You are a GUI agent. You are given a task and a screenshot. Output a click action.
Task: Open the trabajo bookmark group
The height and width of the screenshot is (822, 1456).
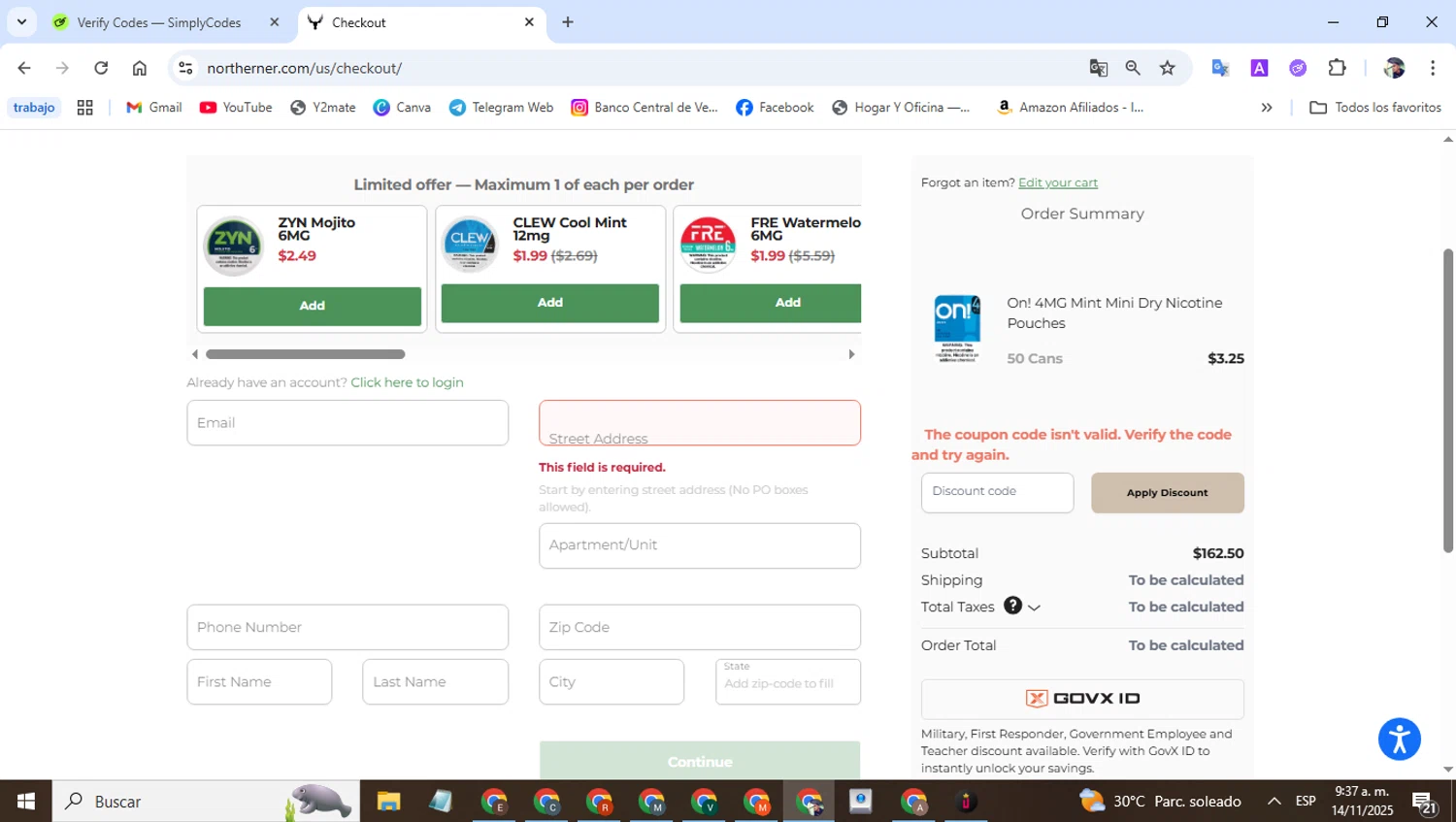[34, 108]
